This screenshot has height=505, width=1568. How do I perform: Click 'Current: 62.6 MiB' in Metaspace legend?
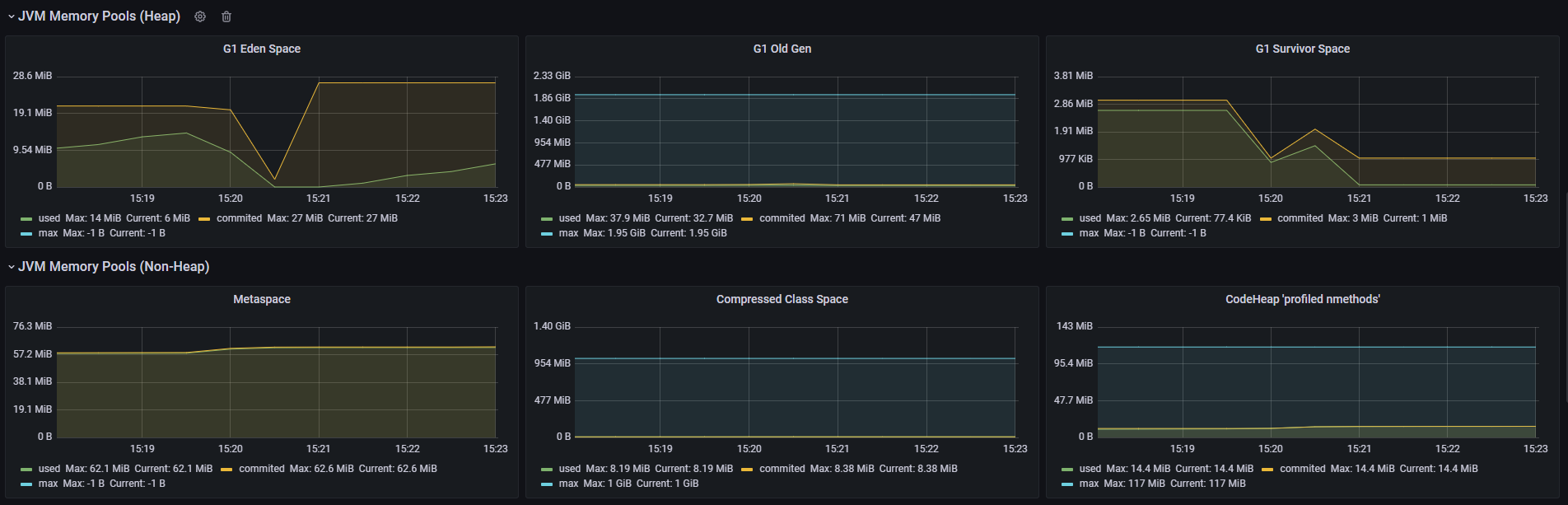click(x=398, y=469)
